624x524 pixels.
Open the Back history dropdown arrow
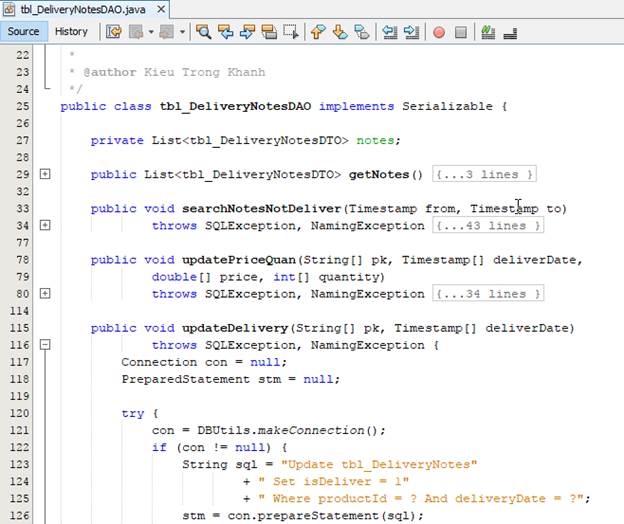[151, 32]
